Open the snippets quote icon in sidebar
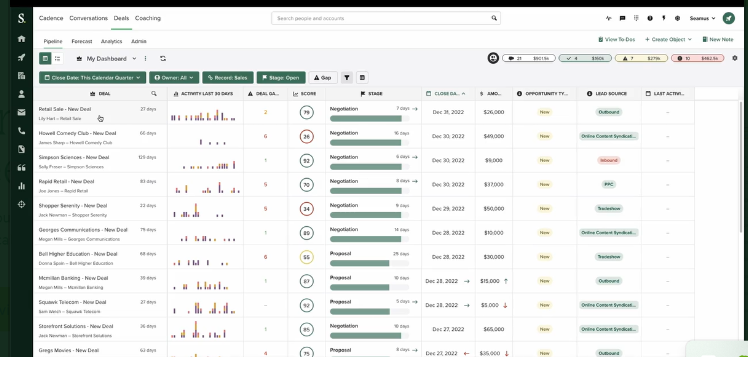749x367 pixels. pos(21,168)
